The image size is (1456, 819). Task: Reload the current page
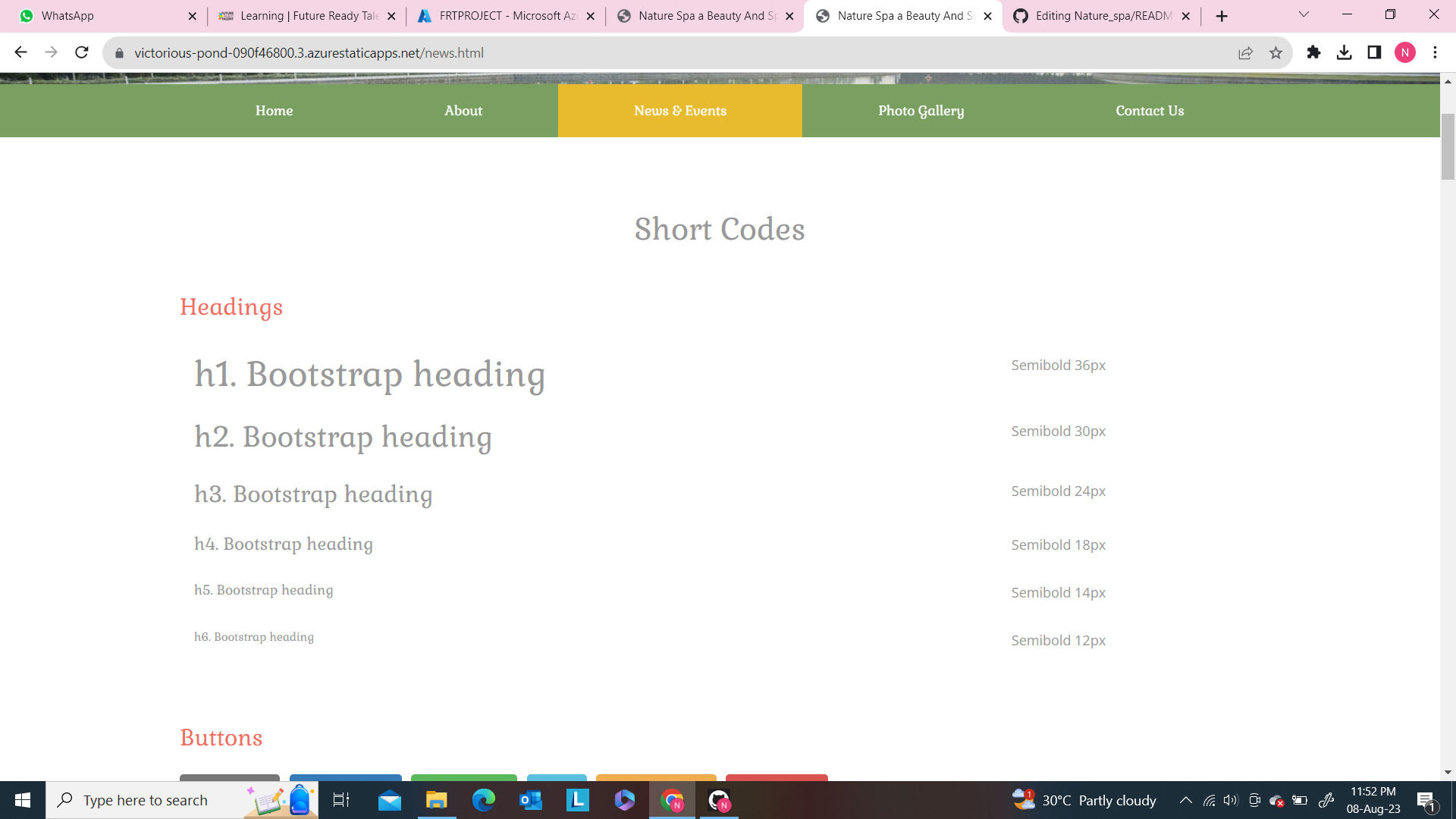[82, 52]
